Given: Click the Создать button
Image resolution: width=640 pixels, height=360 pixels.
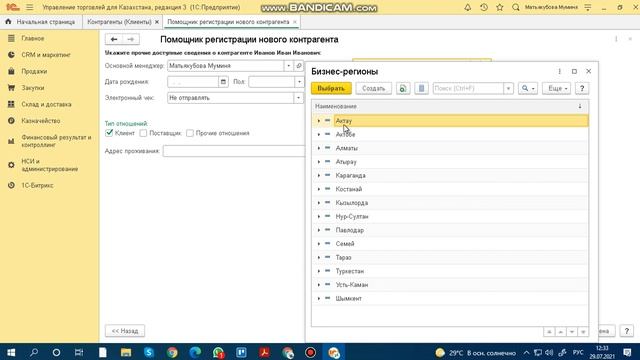Looking at the screenshot, I should pos(373,88).
